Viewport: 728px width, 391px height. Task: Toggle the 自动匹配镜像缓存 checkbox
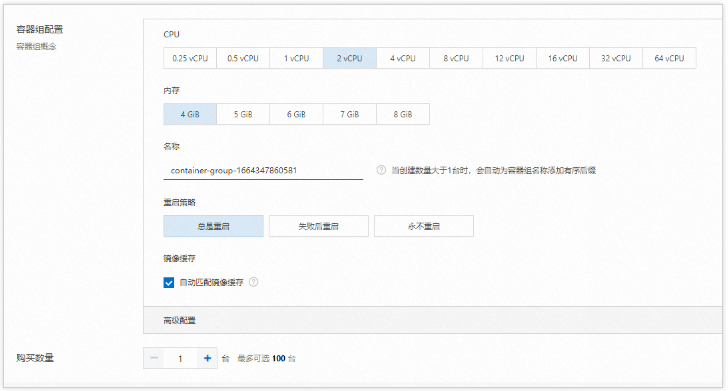click(x=169, y=282)
